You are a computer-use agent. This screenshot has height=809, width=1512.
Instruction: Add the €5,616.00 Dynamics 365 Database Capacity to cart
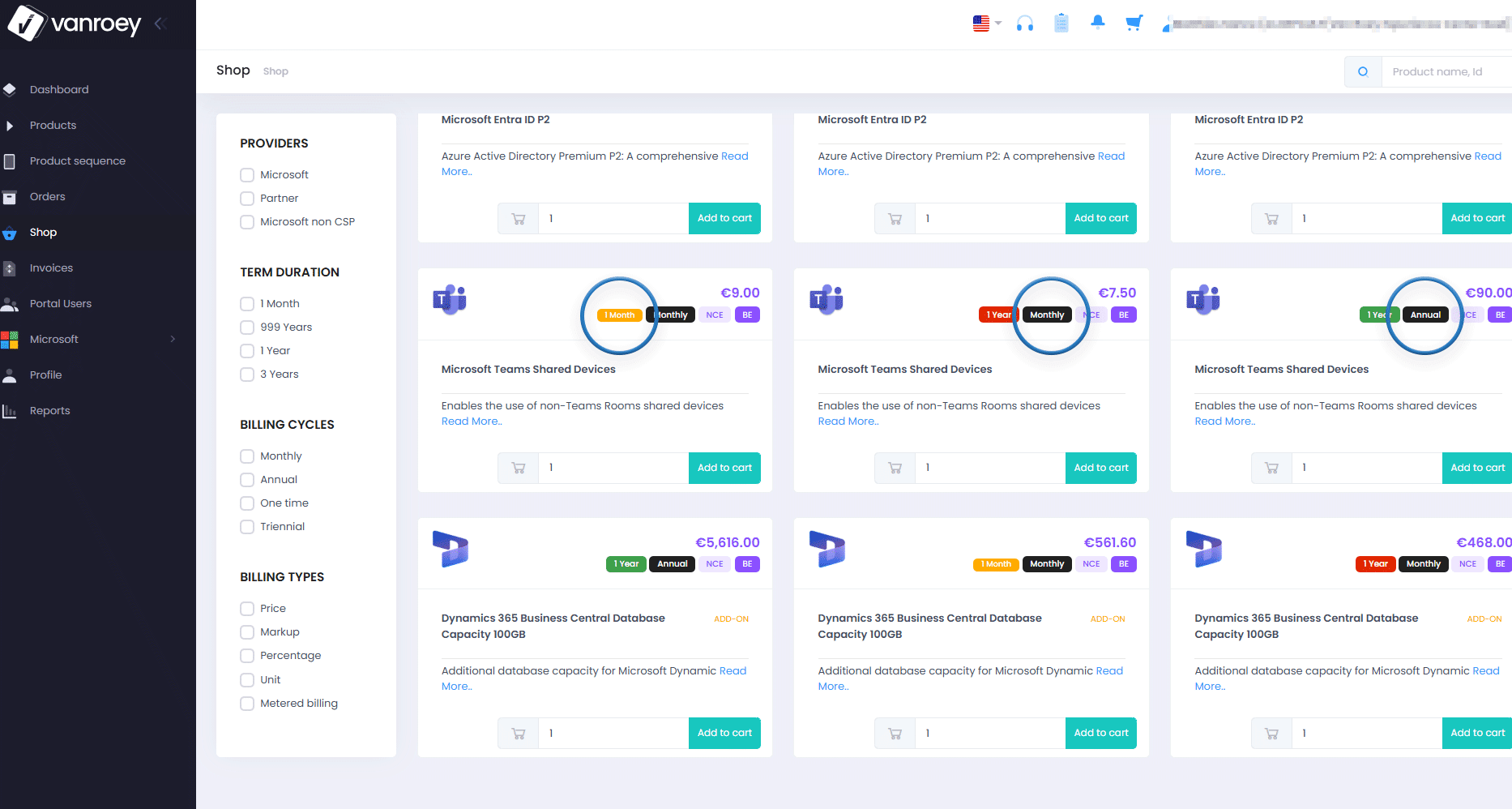click(724, 733)
